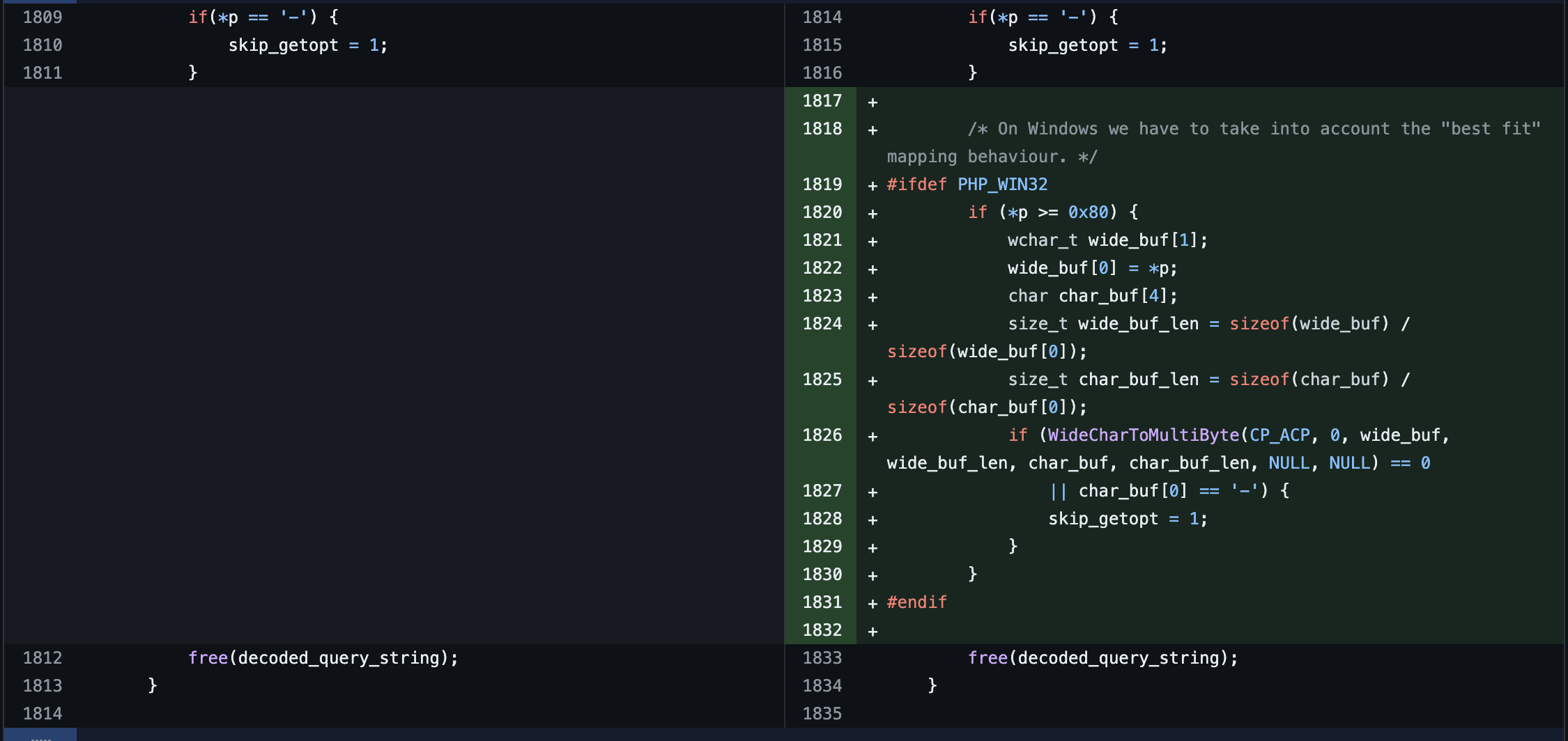Click added line number 1832
Image resolution: width=1568 pixels, height=741 pixels.
[x=822, y=630]
